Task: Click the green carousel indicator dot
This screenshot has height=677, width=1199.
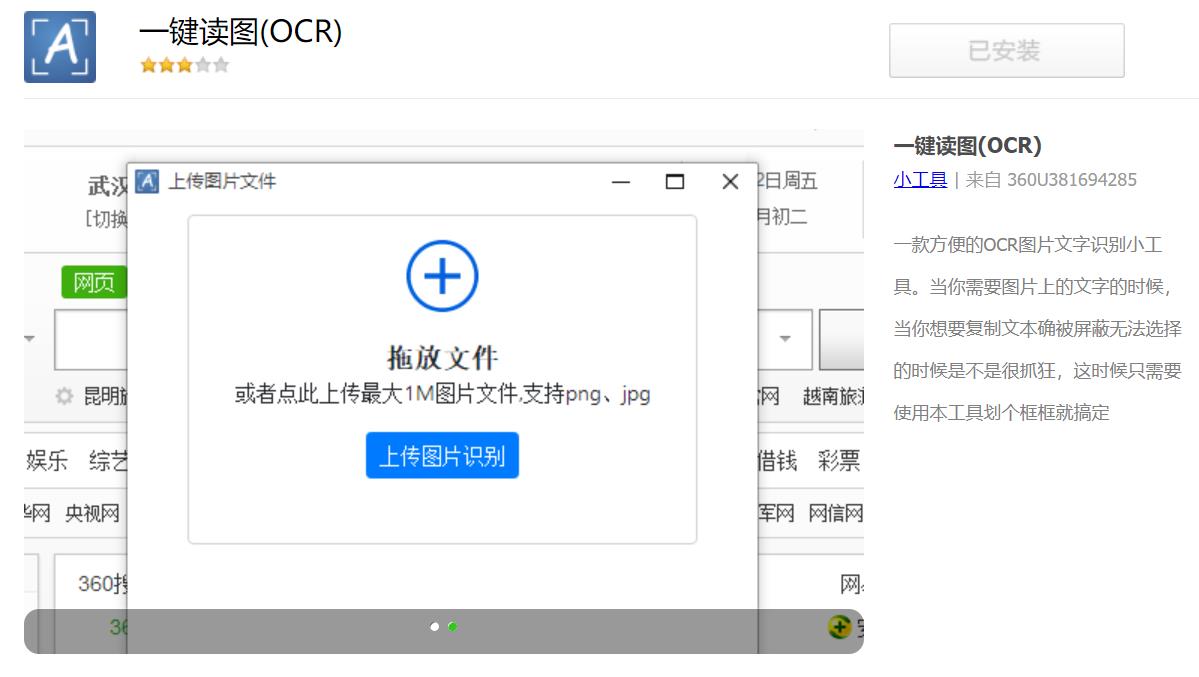Action: [x=452, y=627]
